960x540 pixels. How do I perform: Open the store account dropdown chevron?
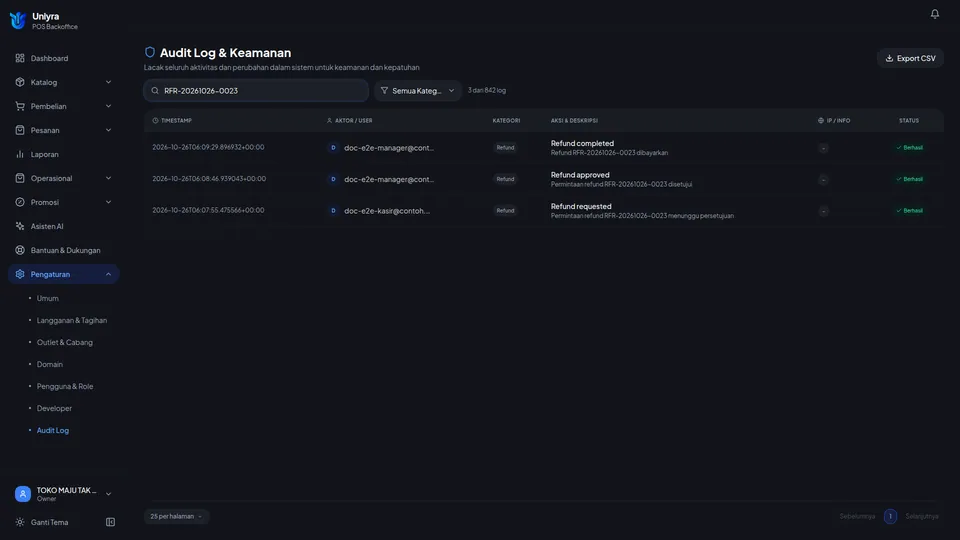click(108, 494)
